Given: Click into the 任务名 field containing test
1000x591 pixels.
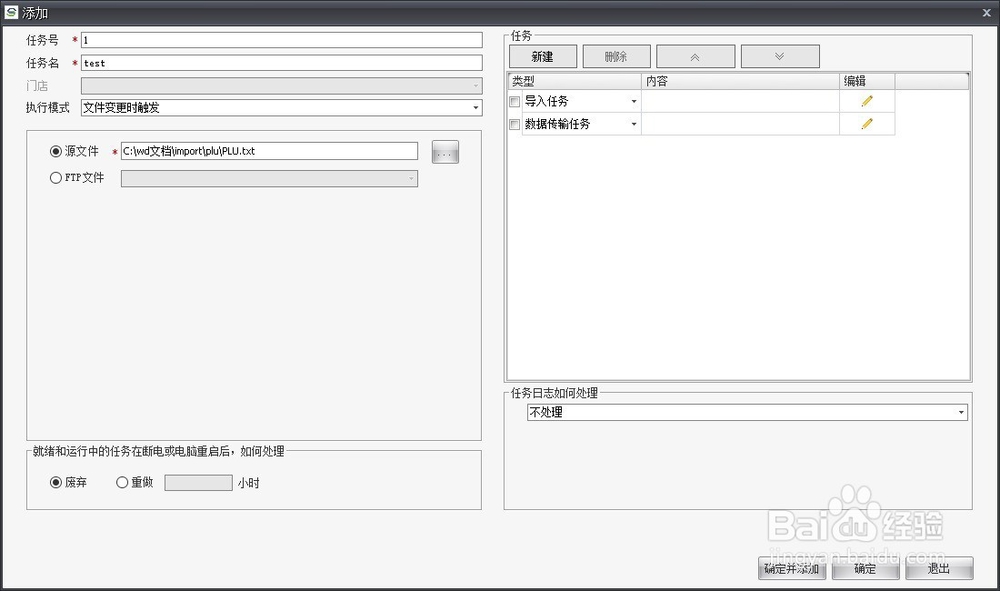Looking at the screenshot, I should [281, 62].
